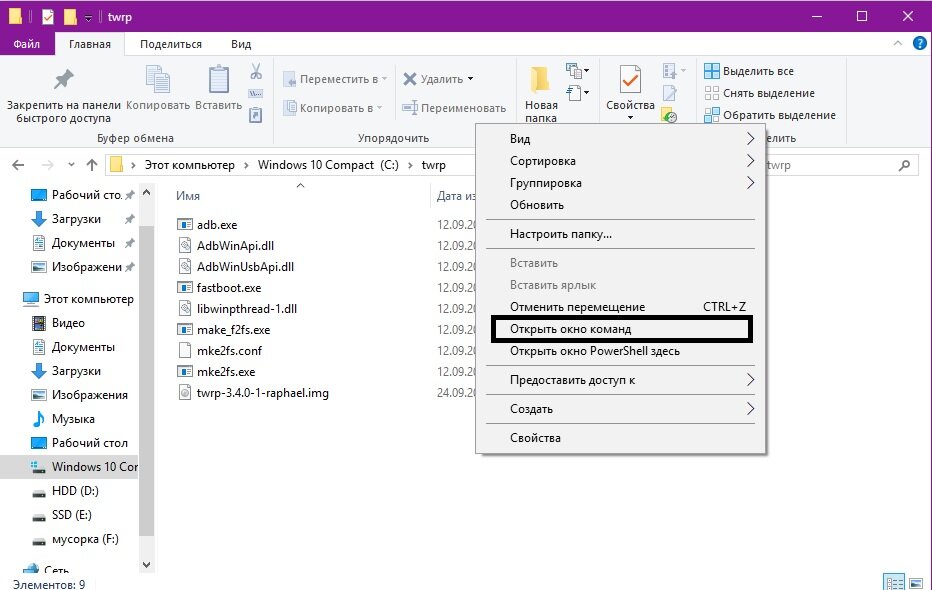
Task: Click the Cut scissors icon
Action: 256,71
